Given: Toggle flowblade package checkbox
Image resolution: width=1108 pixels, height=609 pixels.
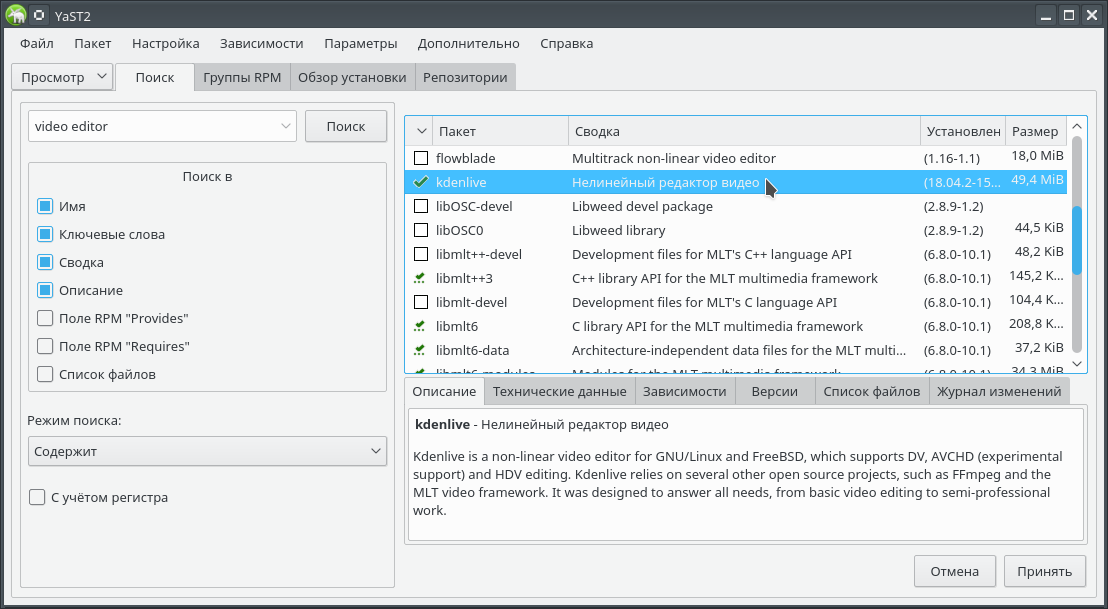Looking at the screenshot, I should pyautogui.click(x=420, y=158).
